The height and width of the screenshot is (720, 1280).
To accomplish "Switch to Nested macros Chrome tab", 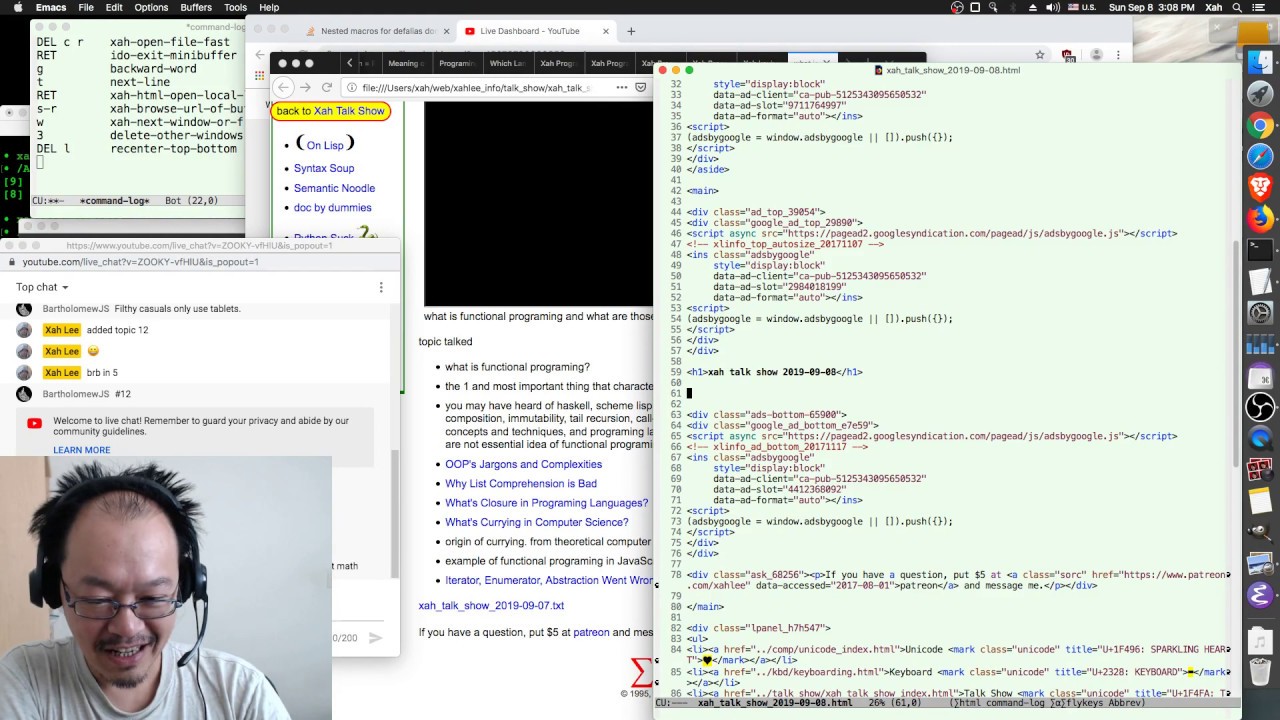I will [x=377, y=31].
